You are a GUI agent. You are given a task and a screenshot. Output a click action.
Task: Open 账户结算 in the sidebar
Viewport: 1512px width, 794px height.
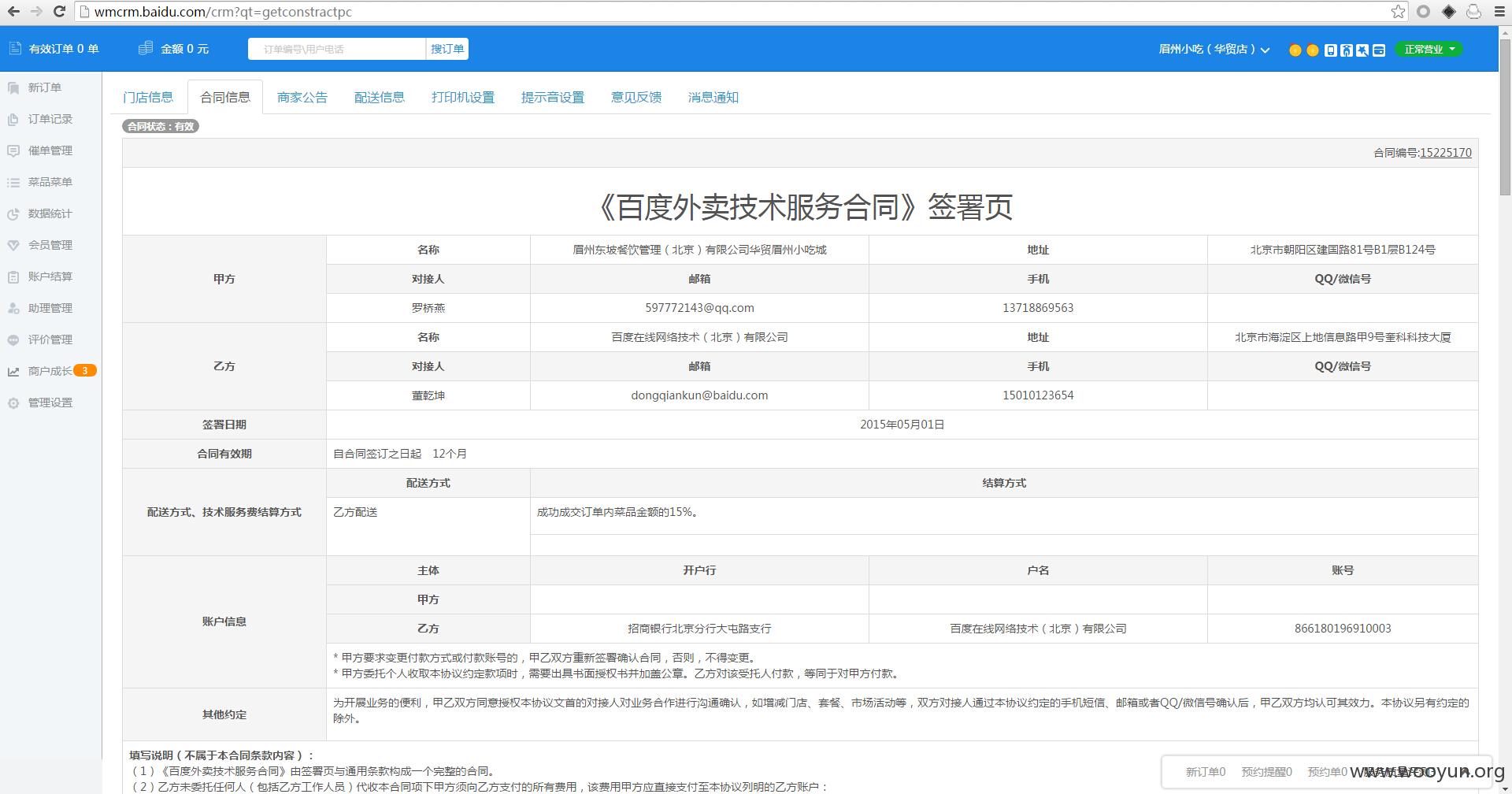50,276
